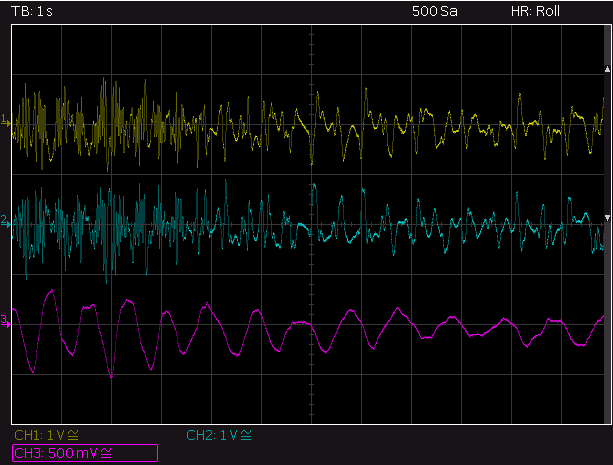Click the TB: 1 s timebase readout
The height and width of the screenshot is (465, 613).
coord(32,11)
